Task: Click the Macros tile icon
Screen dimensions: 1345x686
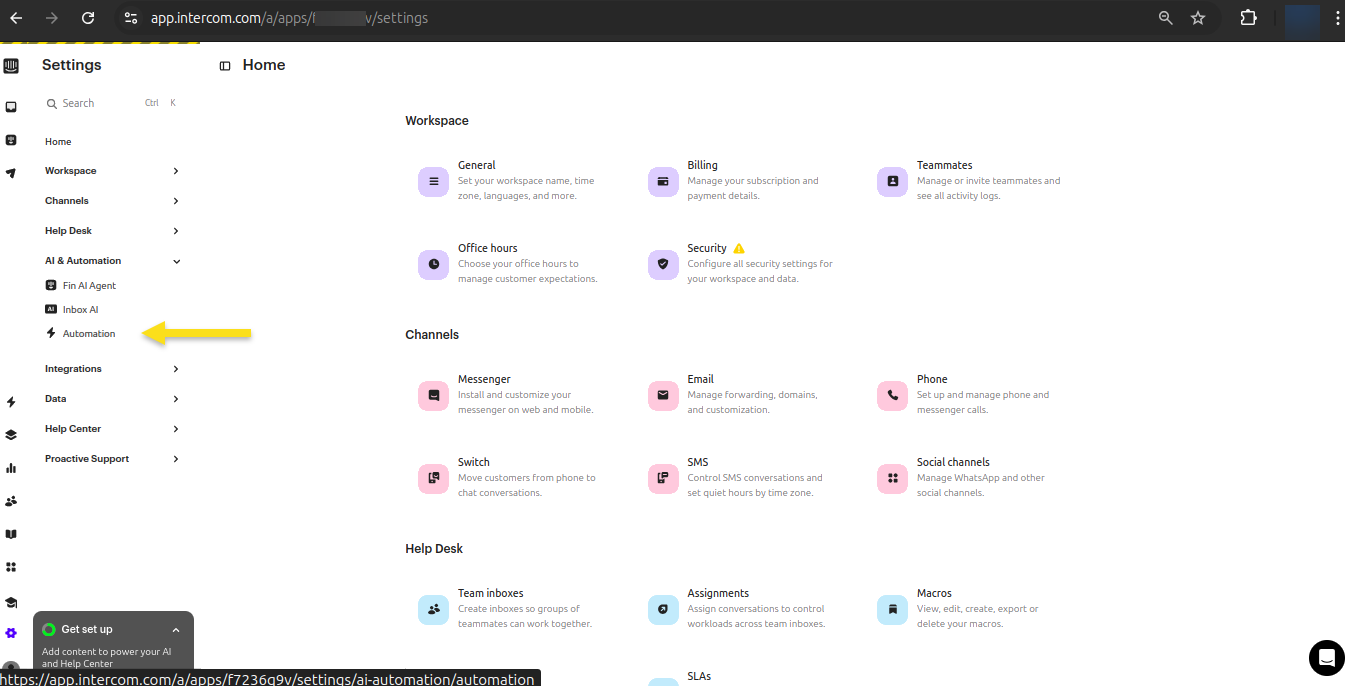Action: 892,610
